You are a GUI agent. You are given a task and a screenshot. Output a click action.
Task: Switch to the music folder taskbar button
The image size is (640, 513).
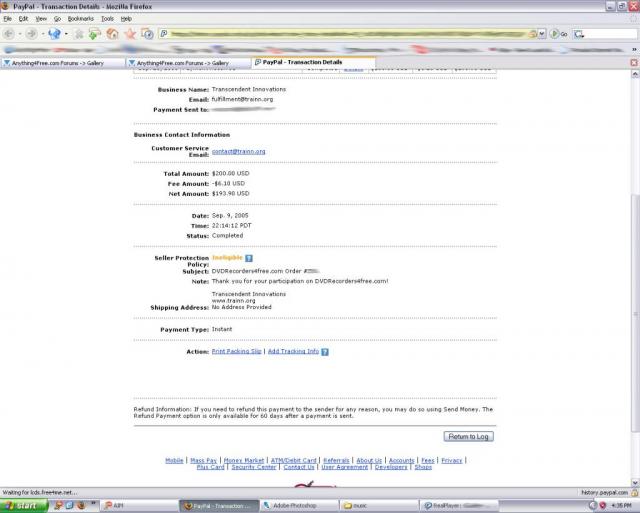click(x=380, y=506)
